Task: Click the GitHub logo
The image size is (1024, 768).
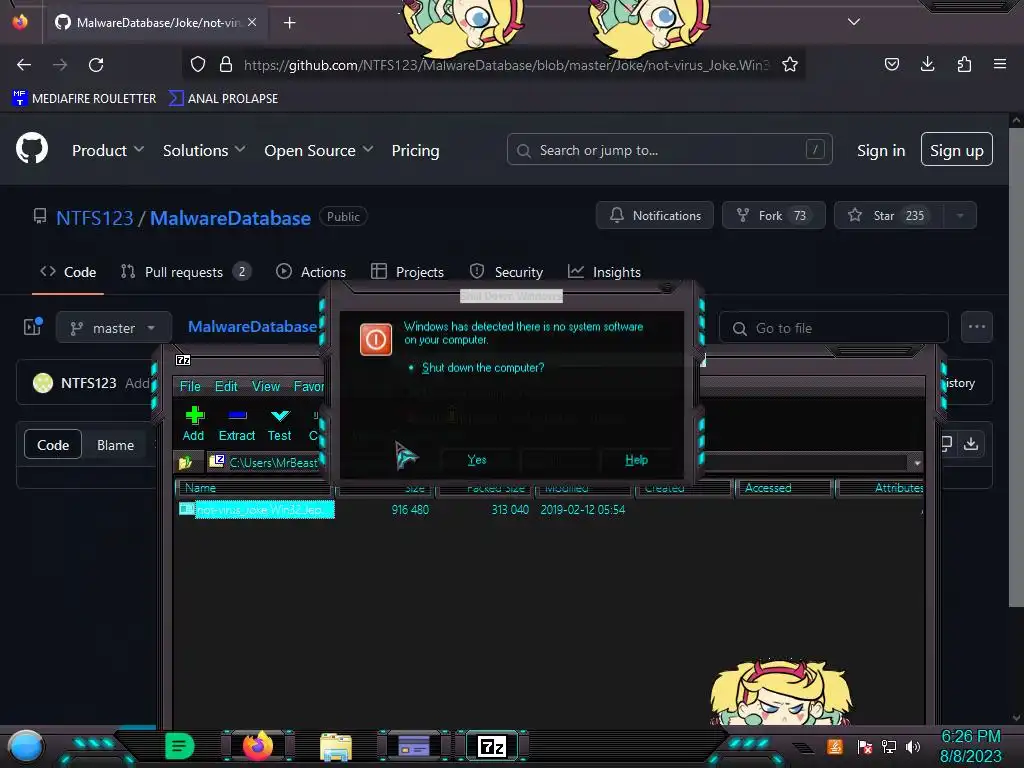Action: [32, 148]
